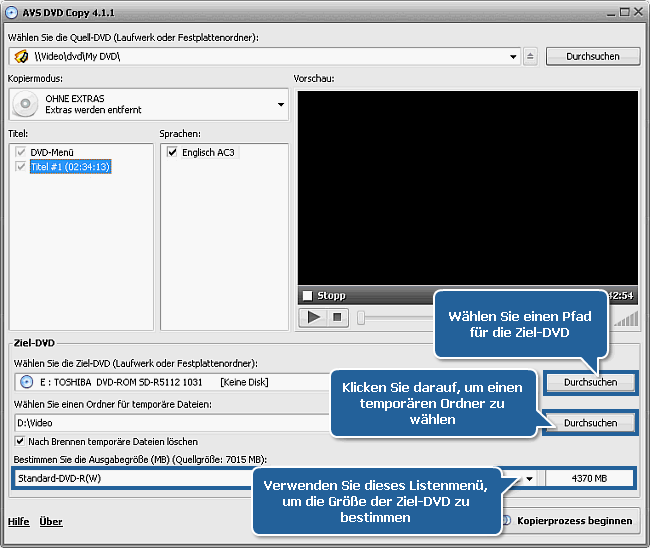Maximize the AVS DVD Copy window
This screenshot has height=548, width=650.
[624, 12]
